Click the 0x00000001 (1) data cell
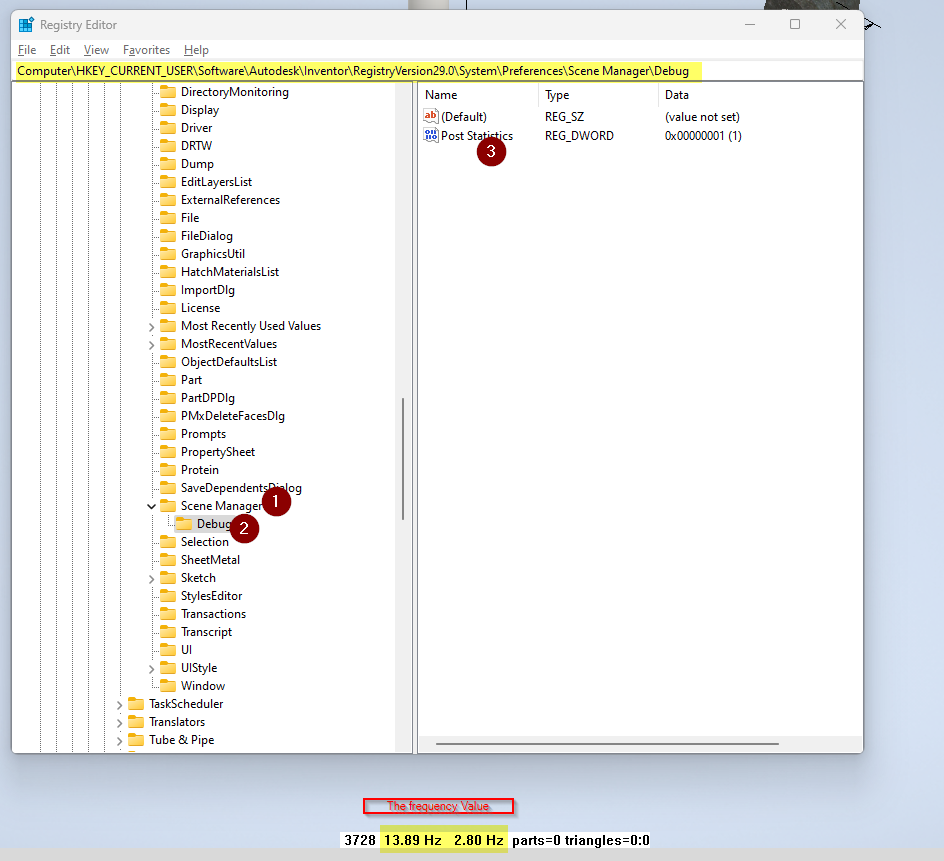The width and height of the screenshot is (944, 861). click(x=703, y=136)
